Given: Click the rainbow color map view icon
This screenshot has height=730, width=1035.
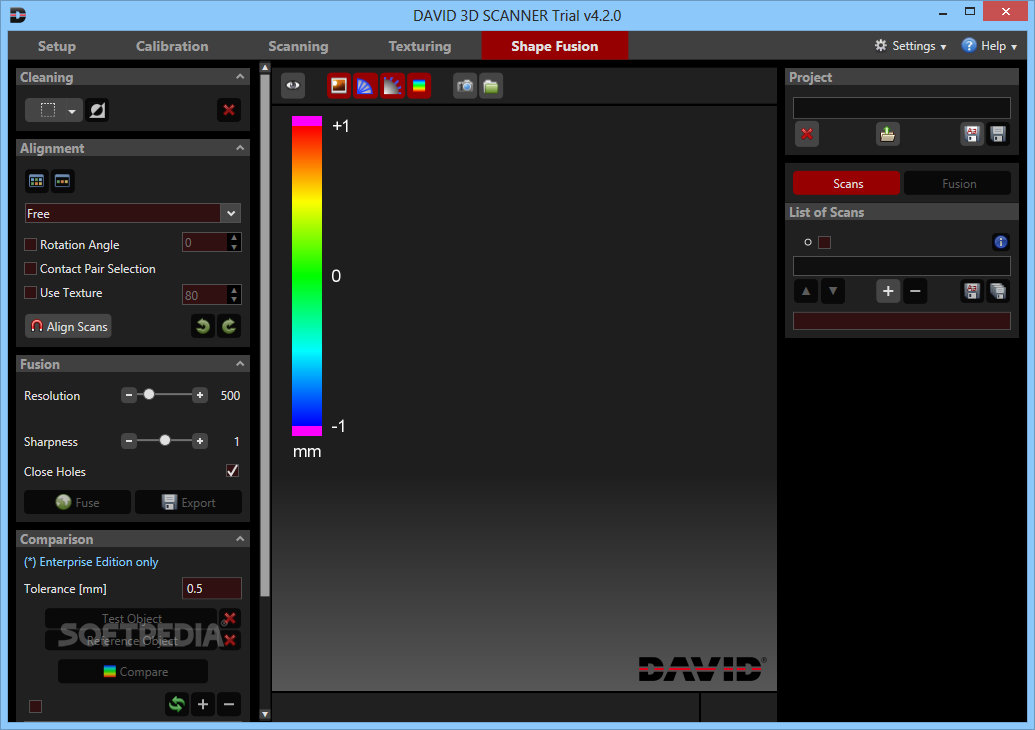Looking at the screenshot, I should tap(419, 86).
